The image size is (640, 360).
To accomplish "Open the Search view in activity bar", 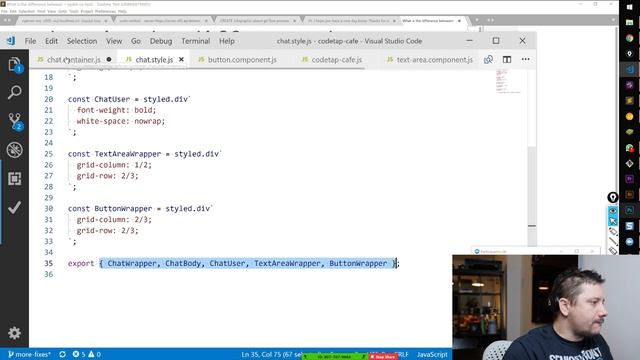I will pyautogui.click(x=14, y=92).
